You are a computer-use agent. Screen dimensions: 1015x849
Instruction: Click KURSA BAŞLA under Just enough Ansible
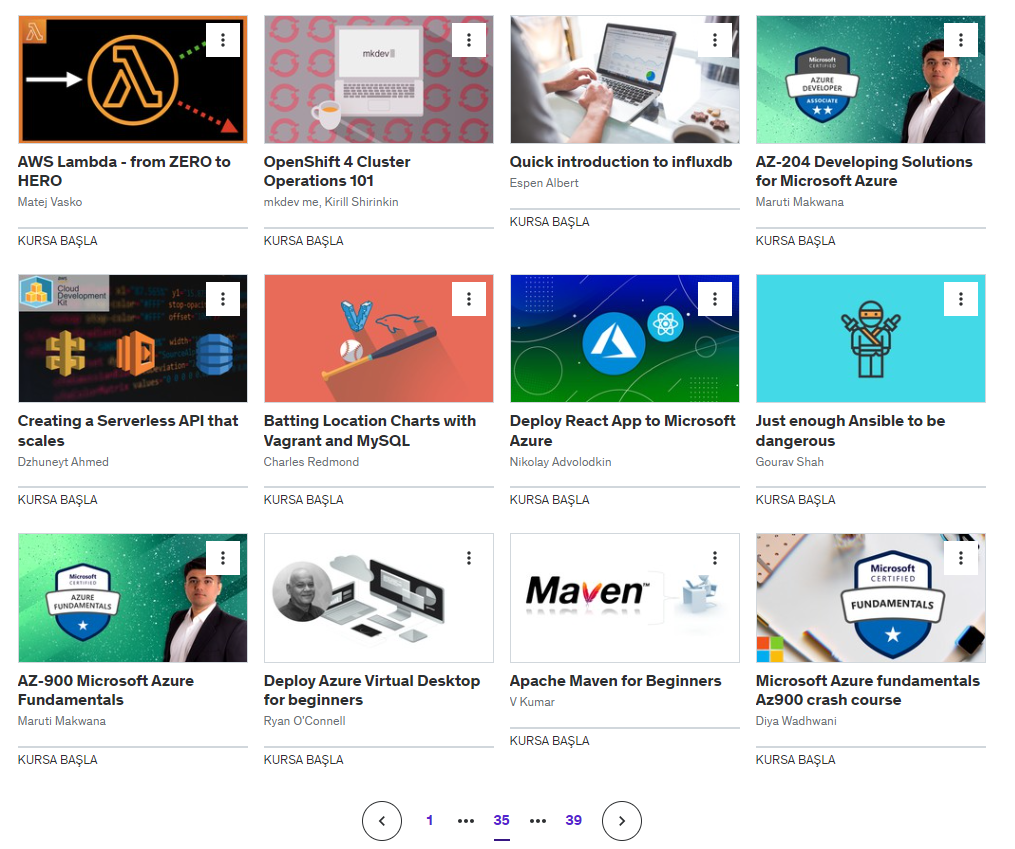[x=796, y=500]
